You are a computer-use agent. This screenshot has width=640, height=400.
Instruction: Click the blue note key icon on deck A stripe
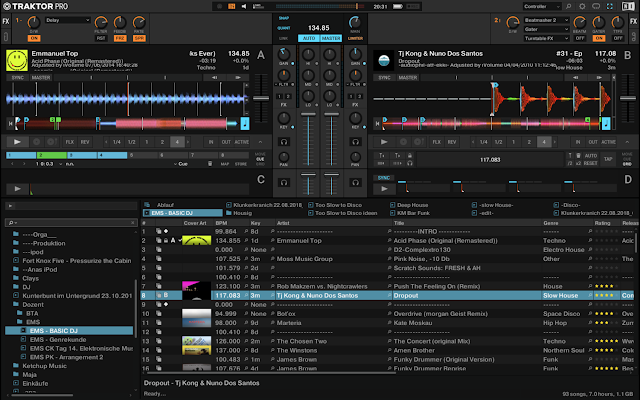(x=244, y=123)
